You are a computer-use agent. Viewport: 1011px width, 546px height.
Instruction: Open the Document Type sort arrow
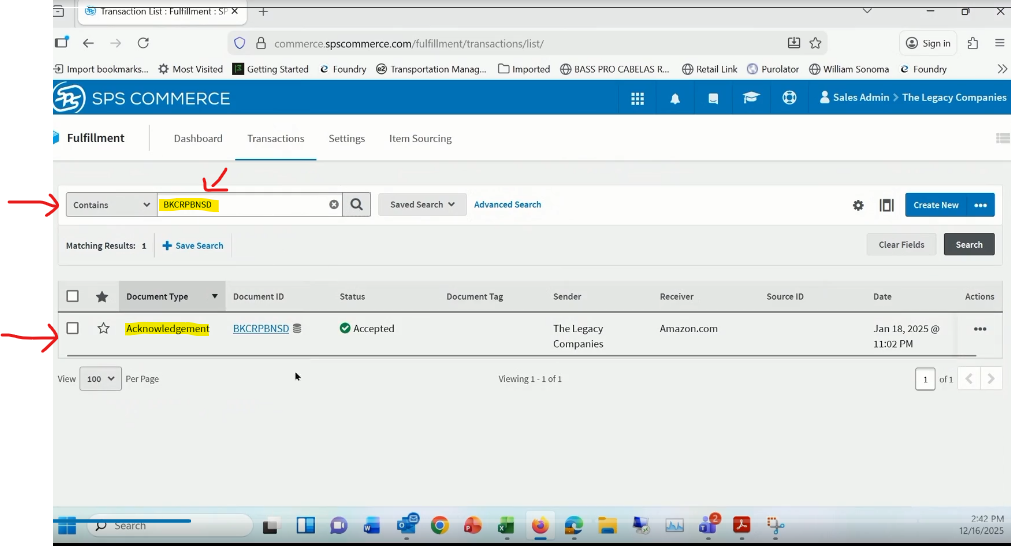[214, 297]
